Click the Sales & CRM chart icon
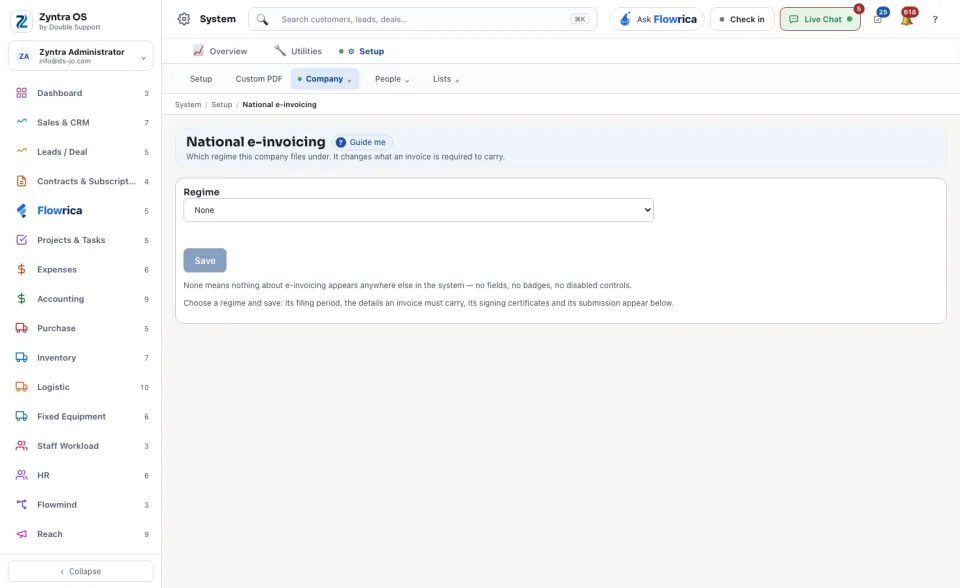This screenshot has width=960, height=588. 21,122
